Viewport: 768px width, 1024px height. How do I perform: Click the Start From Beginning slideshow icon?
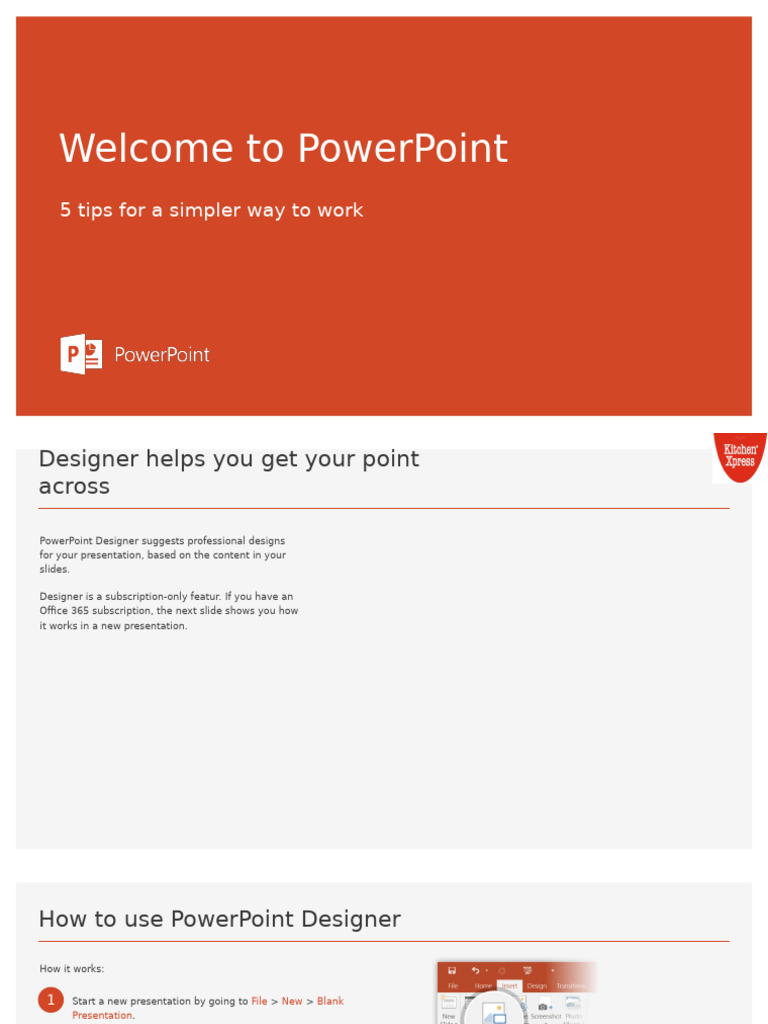(x=527, y=970)
